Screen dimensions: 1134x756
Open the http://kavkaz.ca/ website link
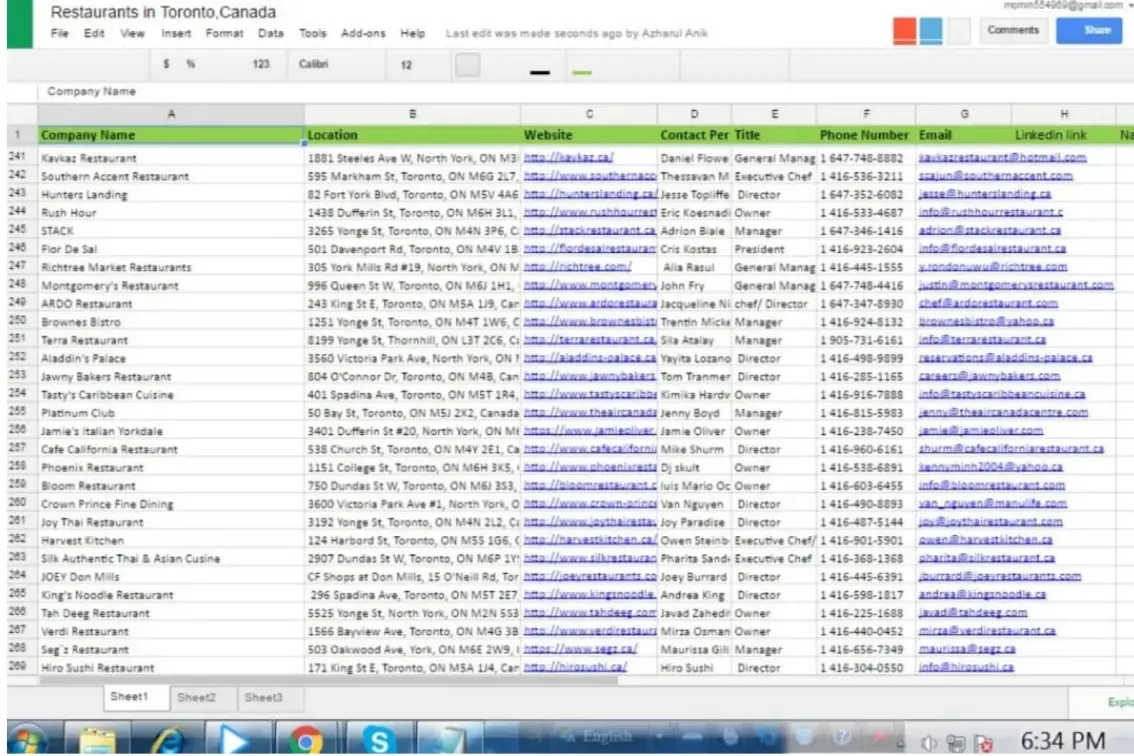[x=568, y=157]
